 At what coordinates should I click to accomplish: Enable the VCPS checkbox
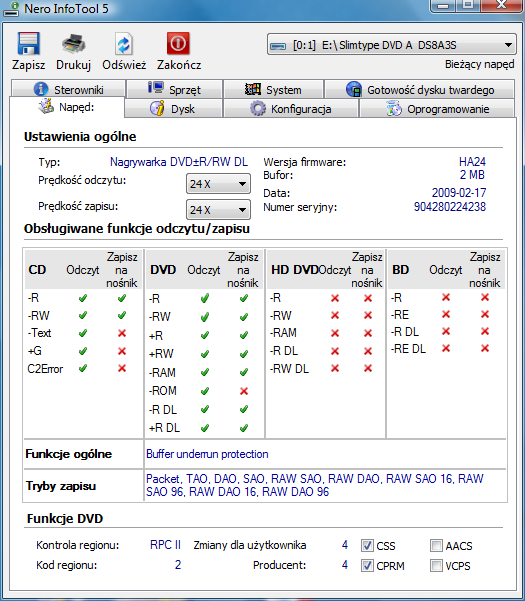tap(436, 565)
